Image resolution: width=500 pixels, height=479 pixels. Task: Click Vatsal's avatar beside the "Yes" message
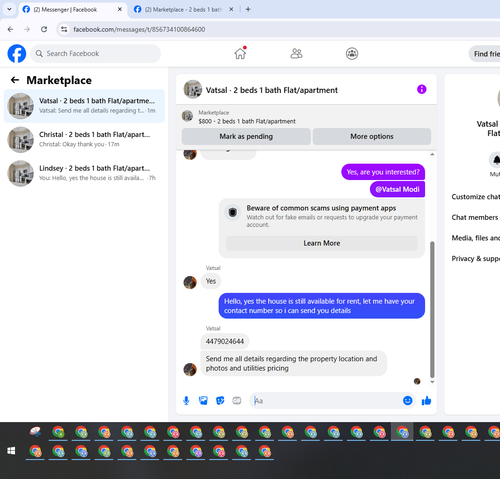[190, 282]
